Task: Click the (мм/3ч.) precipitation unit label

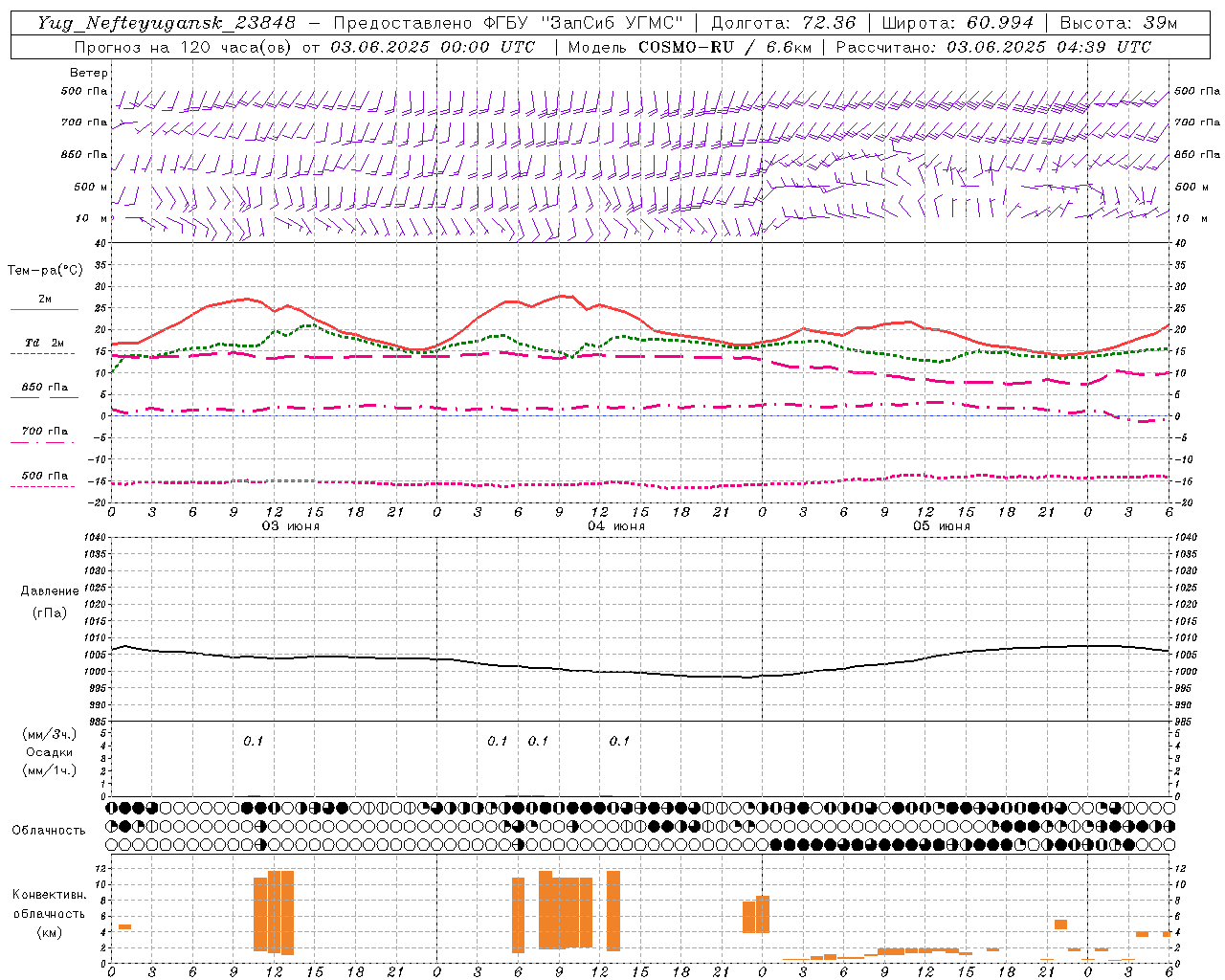Action: pos(50,734)
